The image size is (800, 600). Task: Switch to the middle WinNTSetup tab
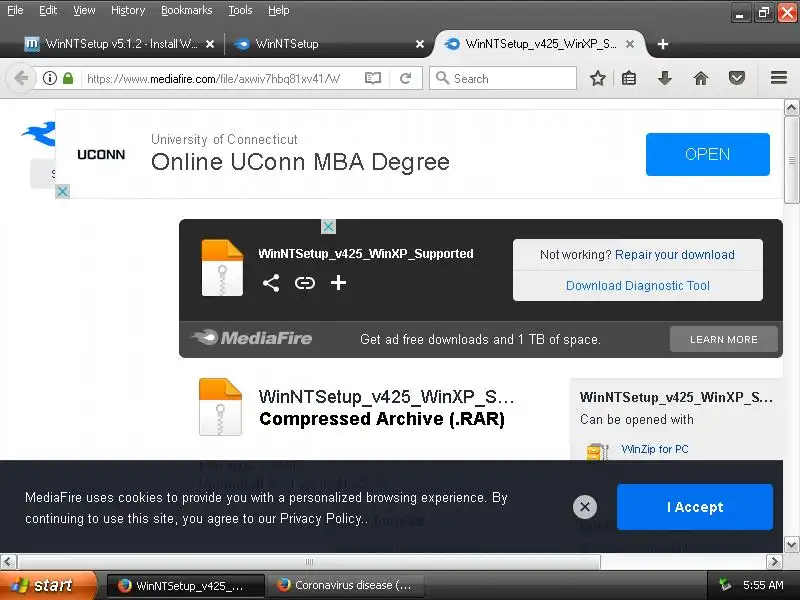327,44
